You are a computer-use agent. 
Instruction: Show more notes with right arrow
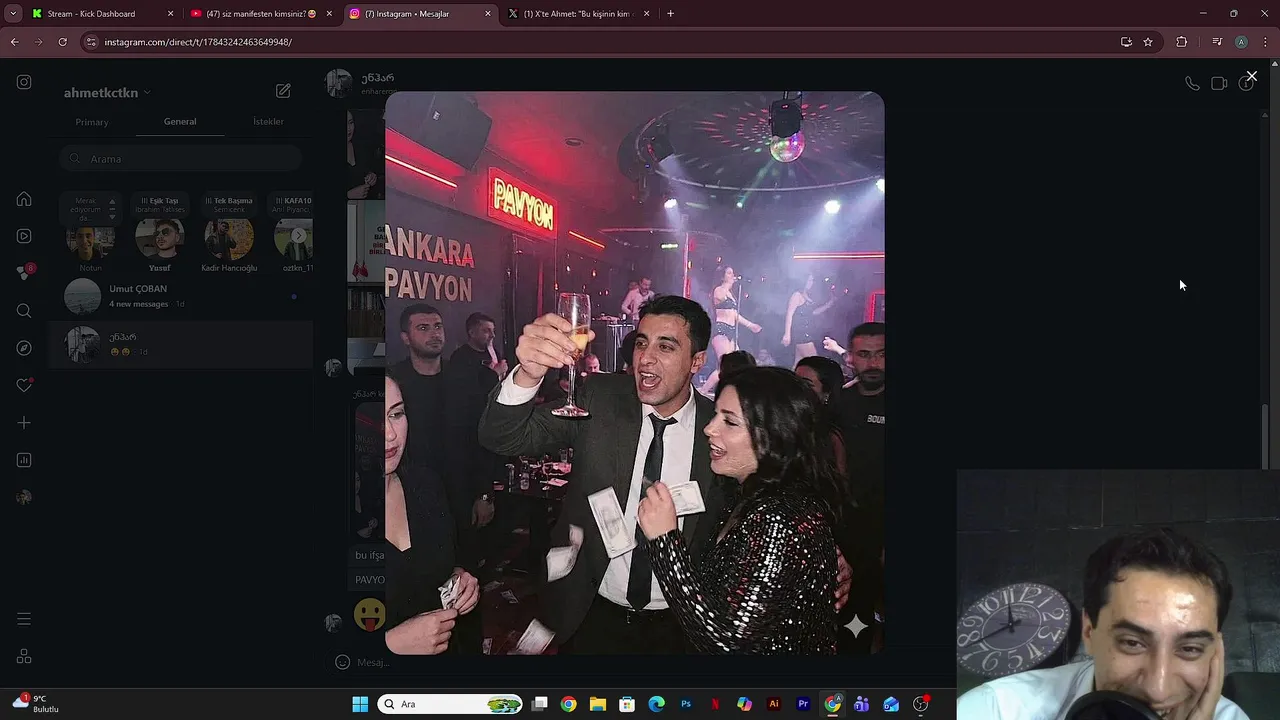click(x=298, y=236)
